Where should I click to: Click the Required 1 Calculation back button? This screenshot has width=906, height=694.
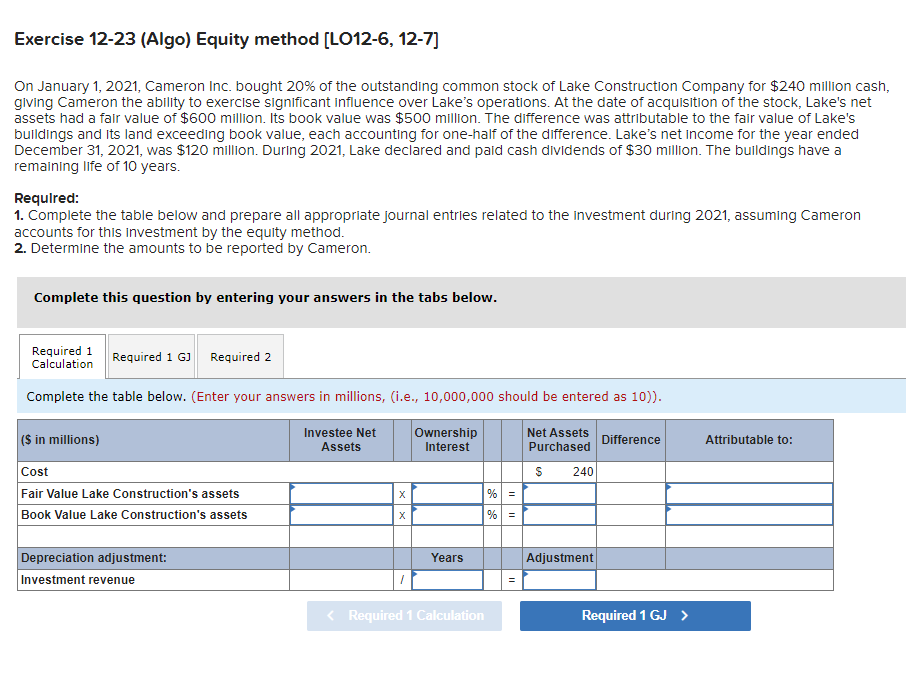[x=404, y=615]
